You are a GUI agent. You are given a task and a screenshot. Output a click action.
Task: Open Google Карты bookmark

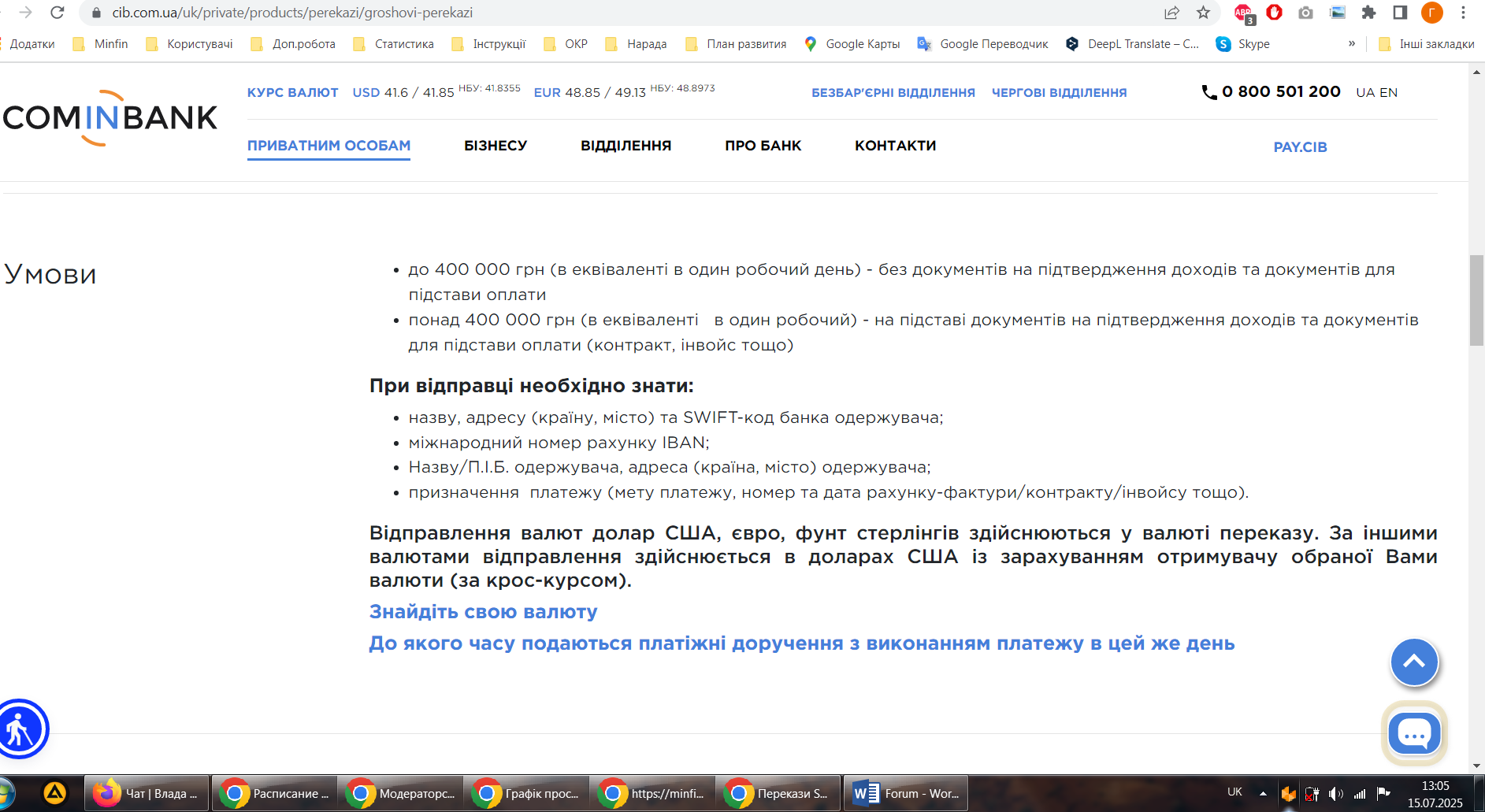[852, 44]
